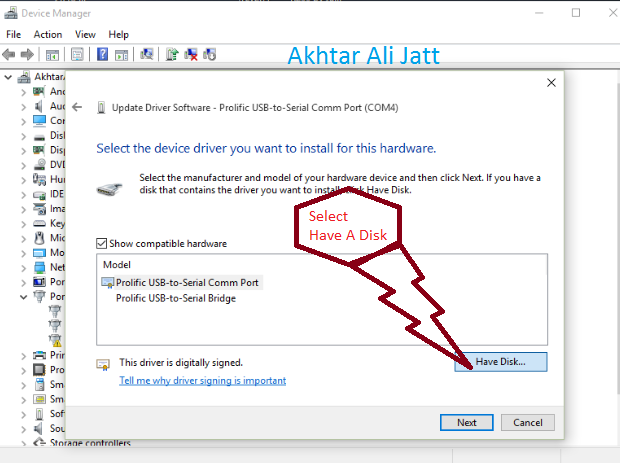Screen dimensions: 620x463
Task: Click the blue Help question mark icon
Action: (102, 54)
